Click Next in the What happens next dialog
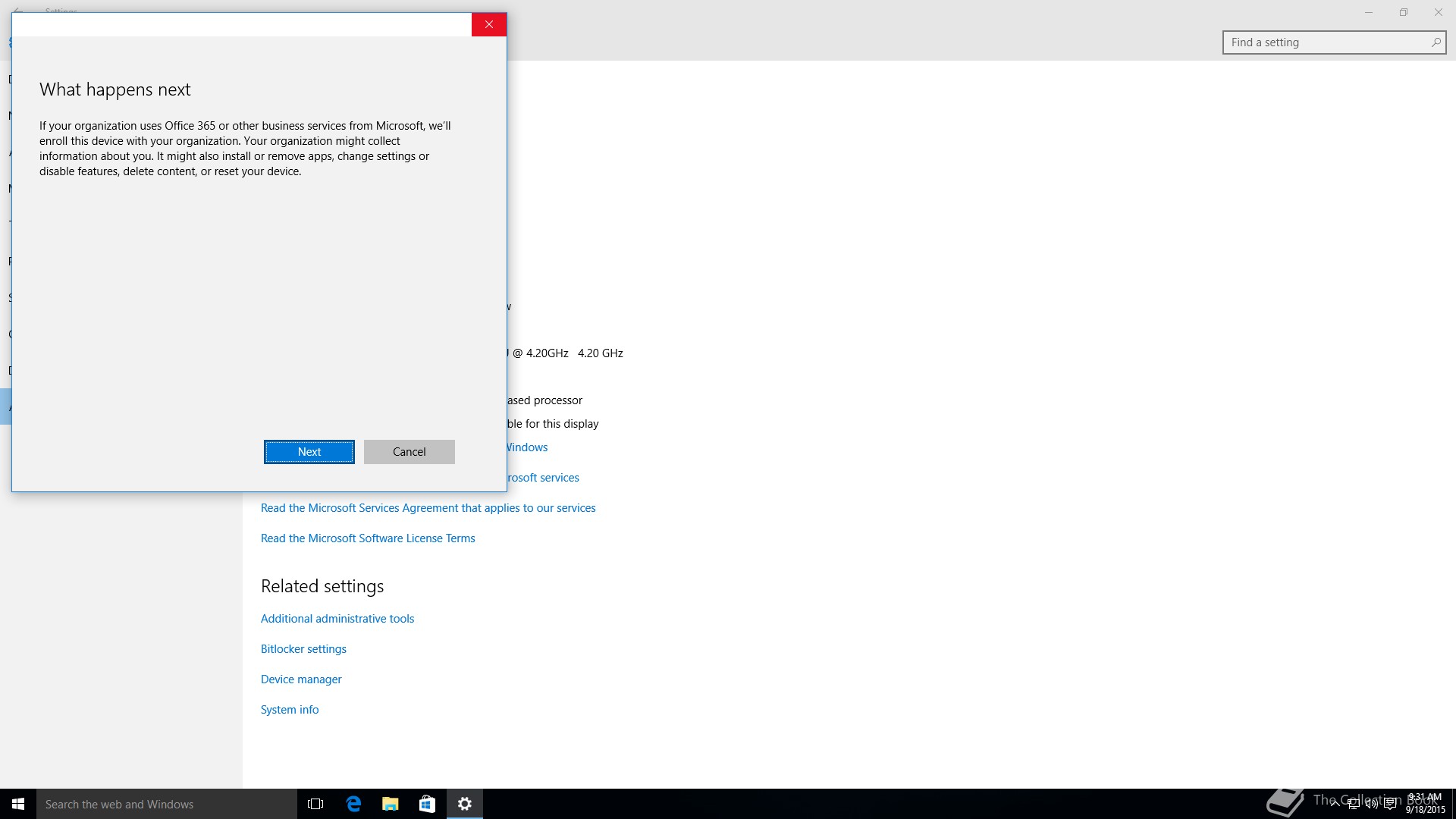 coord(309,452)
